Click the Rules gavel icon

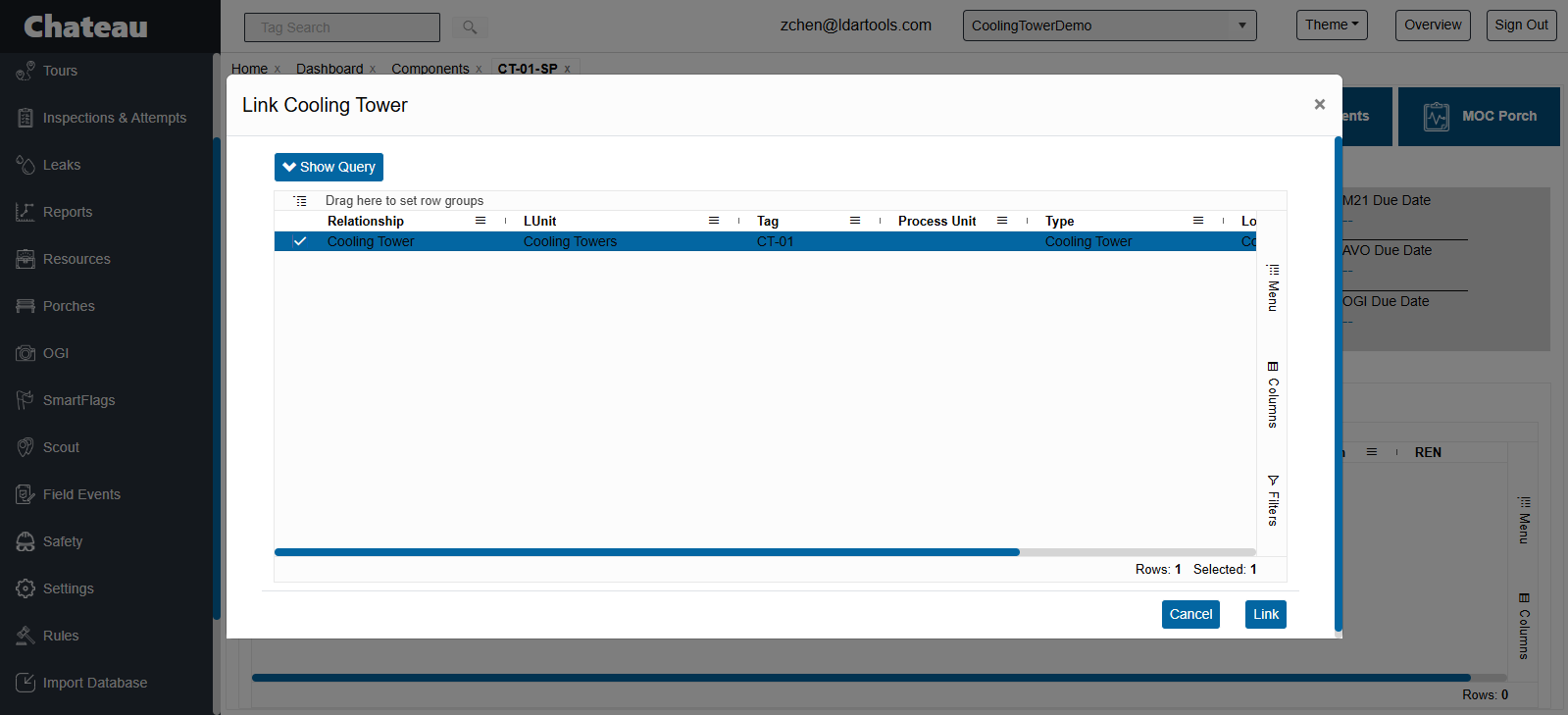25,636
